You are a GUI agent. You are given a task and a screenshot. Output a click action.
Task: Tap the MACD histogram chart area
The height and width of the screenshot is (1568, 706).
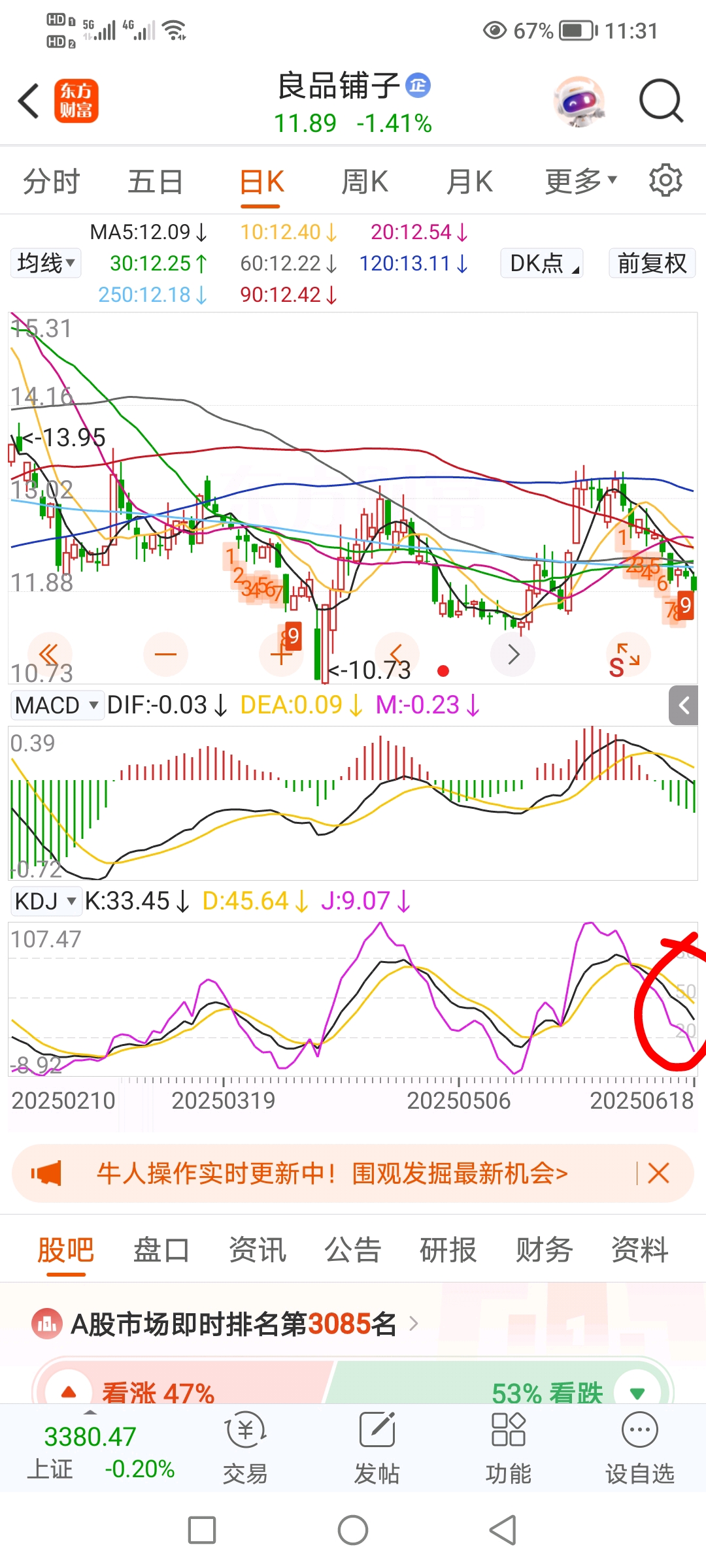[x=353, y=803]
